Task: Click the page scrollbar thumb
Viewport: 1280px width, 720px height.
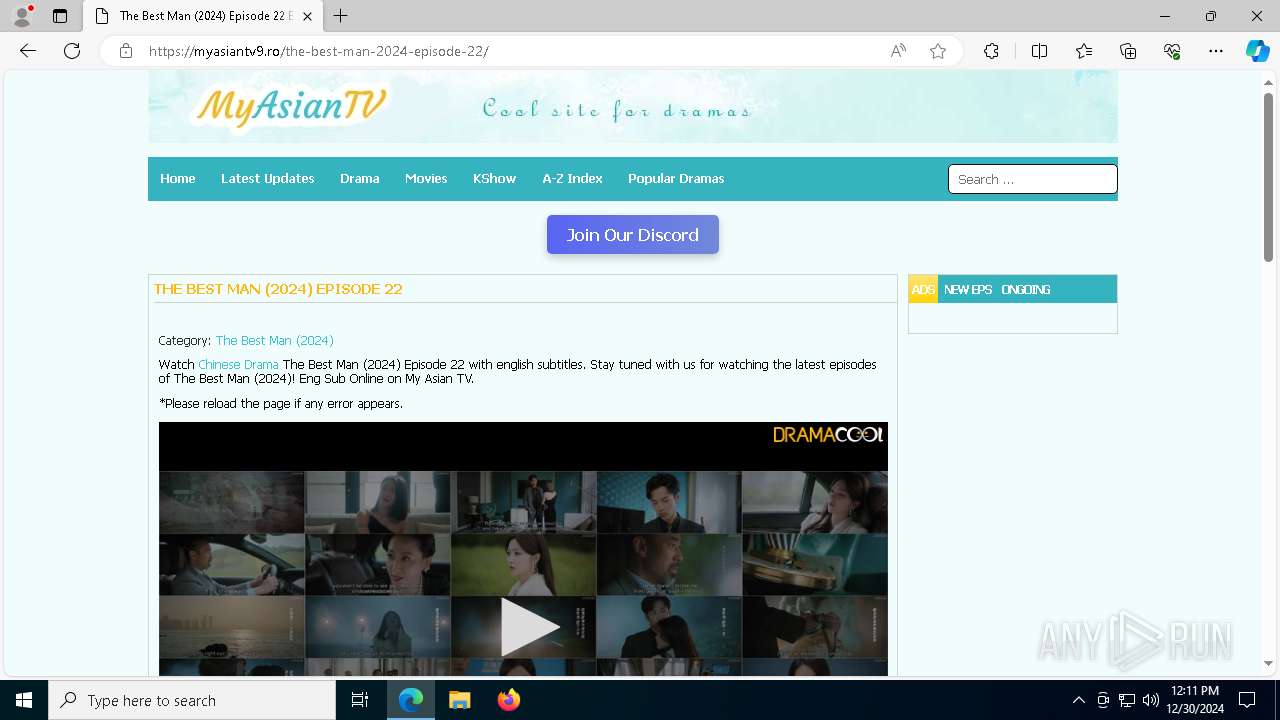Action: (x=1268, y=177)
